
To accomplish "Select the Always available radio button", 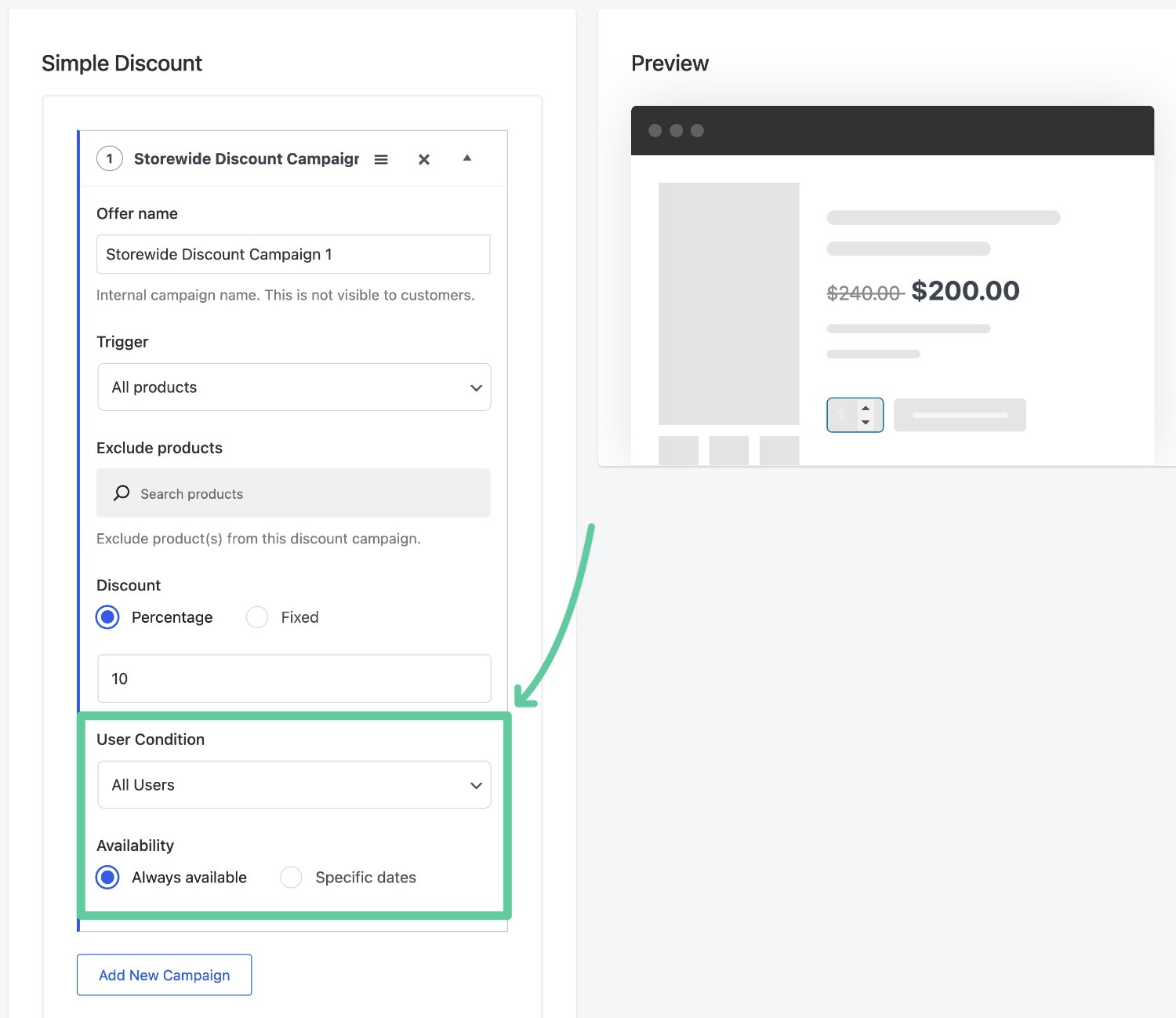I will (x=108, y=877).
